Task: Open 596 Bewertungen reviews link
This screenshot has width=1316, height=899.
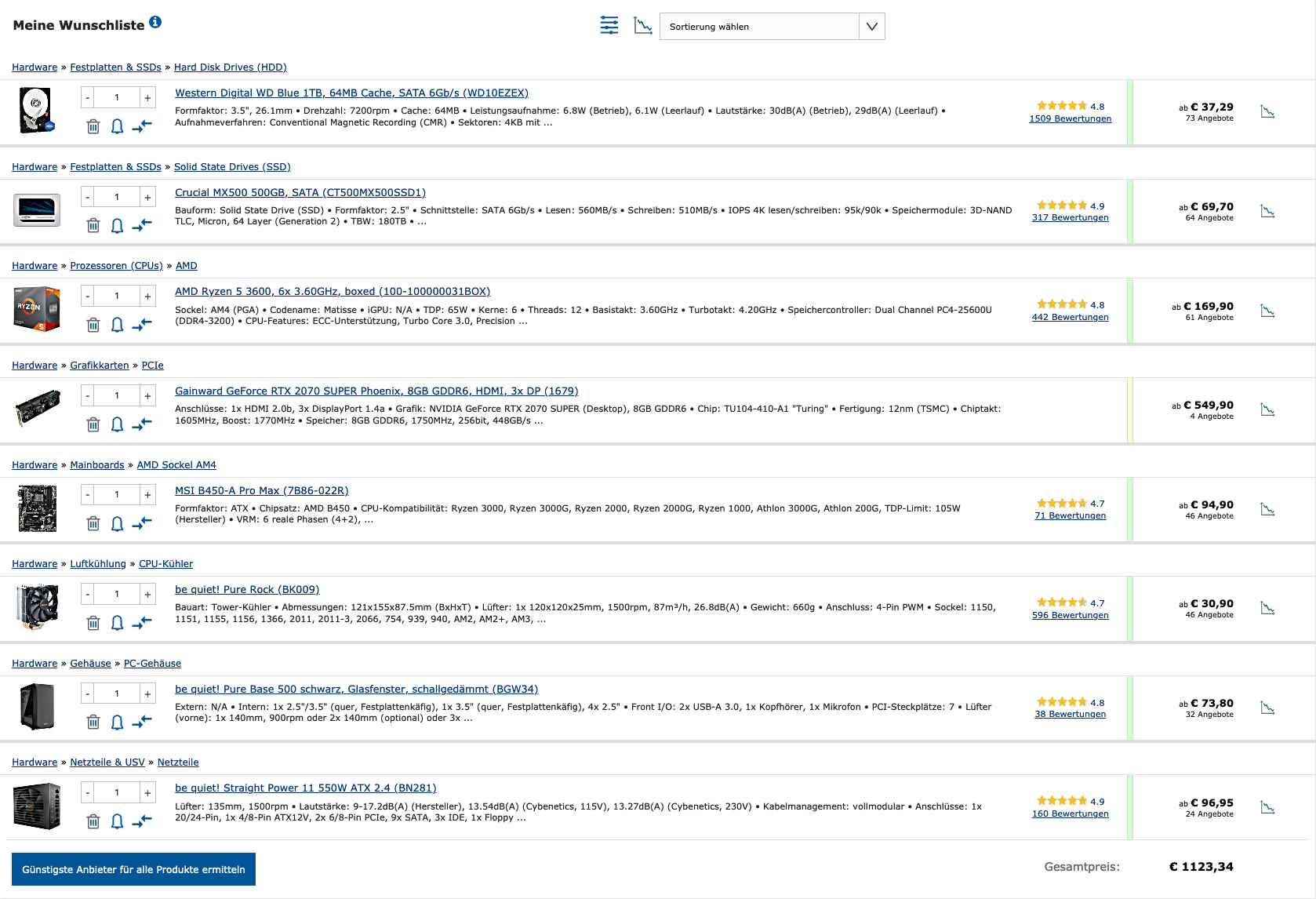Action: coord(1071,615)
